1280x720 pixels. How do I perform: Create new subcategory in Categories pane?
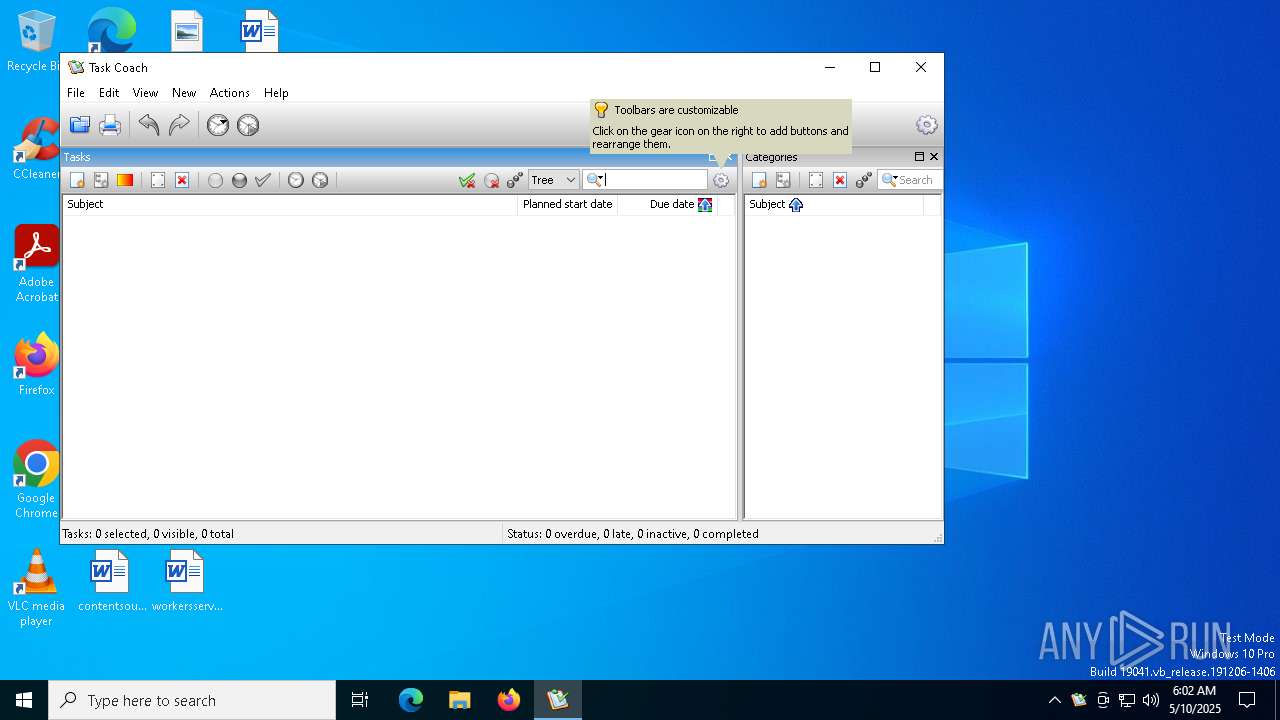[783, 180]
